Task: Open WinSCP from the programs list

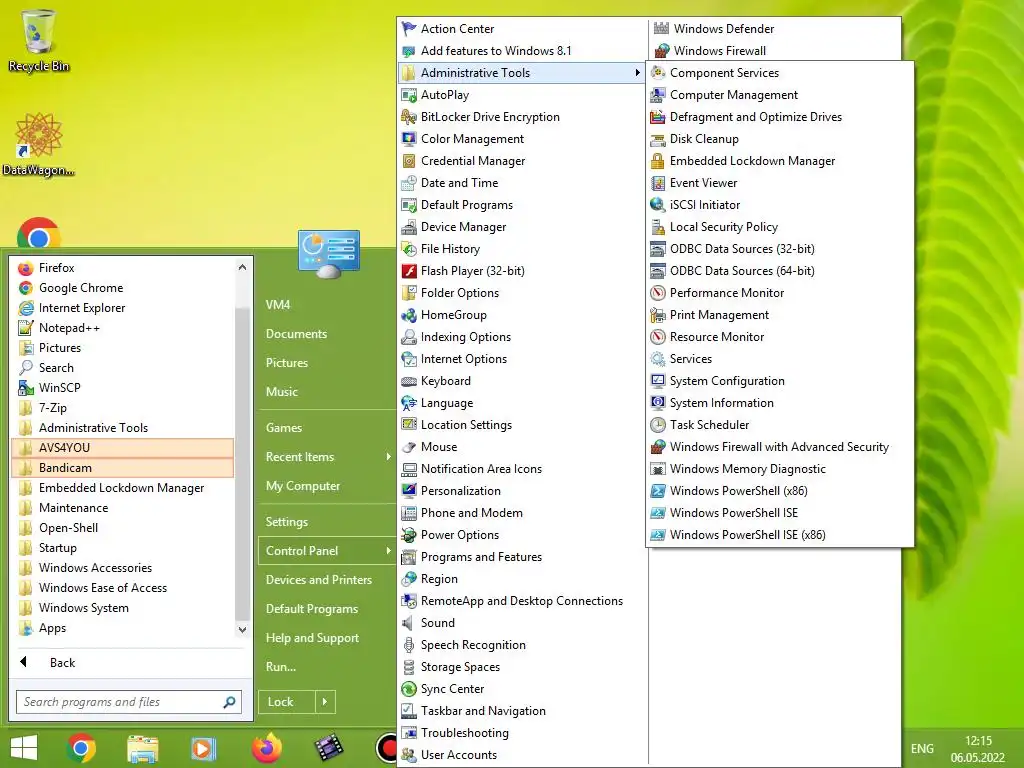Action: coord(122,388)
